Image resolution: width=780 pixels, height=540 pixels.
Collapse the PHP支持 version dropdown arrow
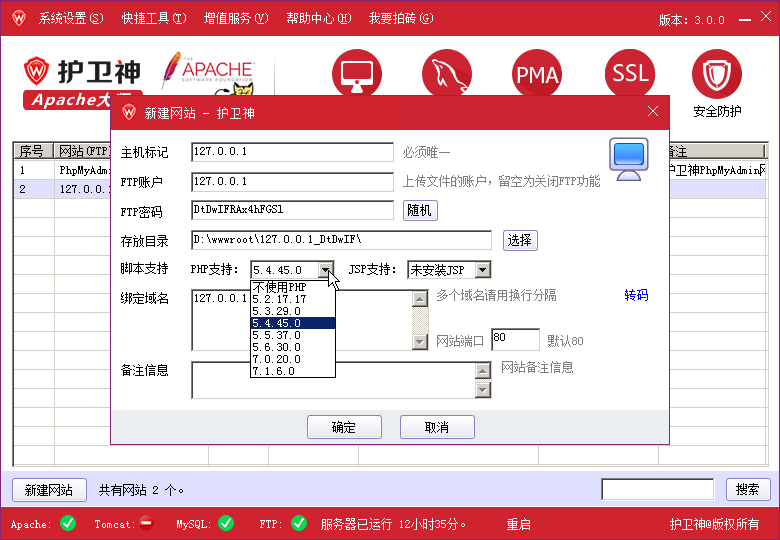click(x=325, y=270)
